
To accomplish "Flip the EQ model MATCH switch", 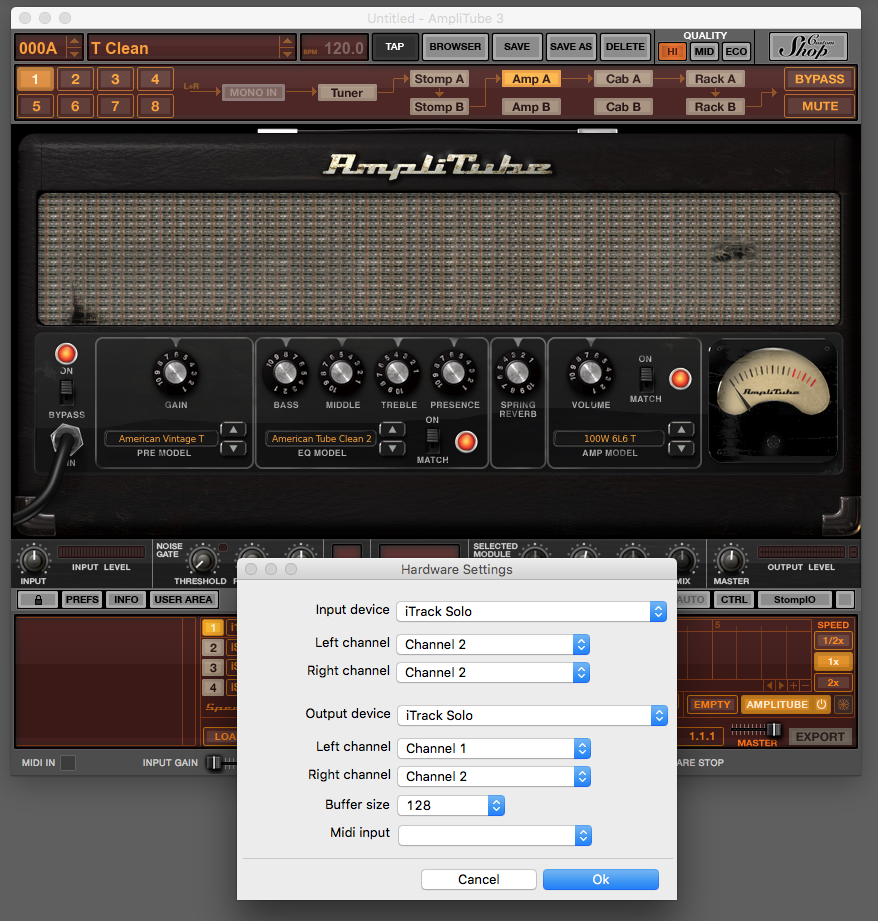I will pyautogui.click(x=432, y=438).
